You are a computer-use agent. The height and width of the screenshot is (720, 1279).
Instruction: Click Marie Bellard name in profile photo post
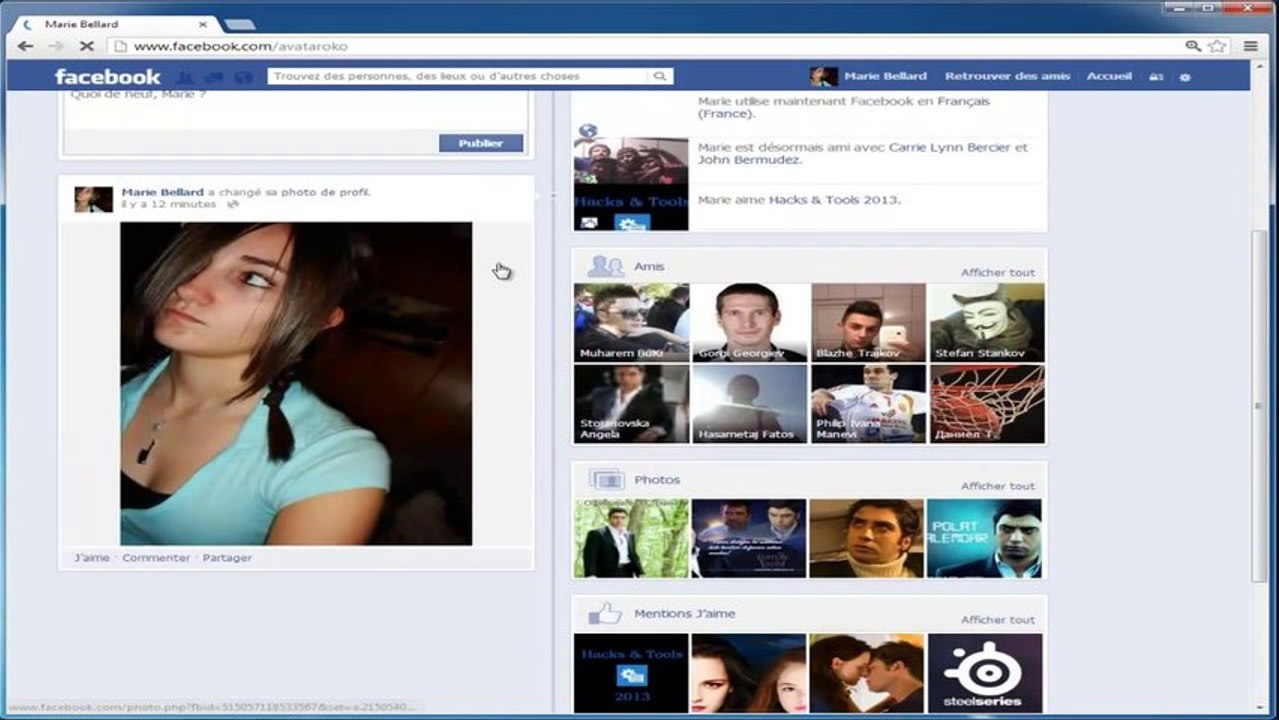[163, 192]
